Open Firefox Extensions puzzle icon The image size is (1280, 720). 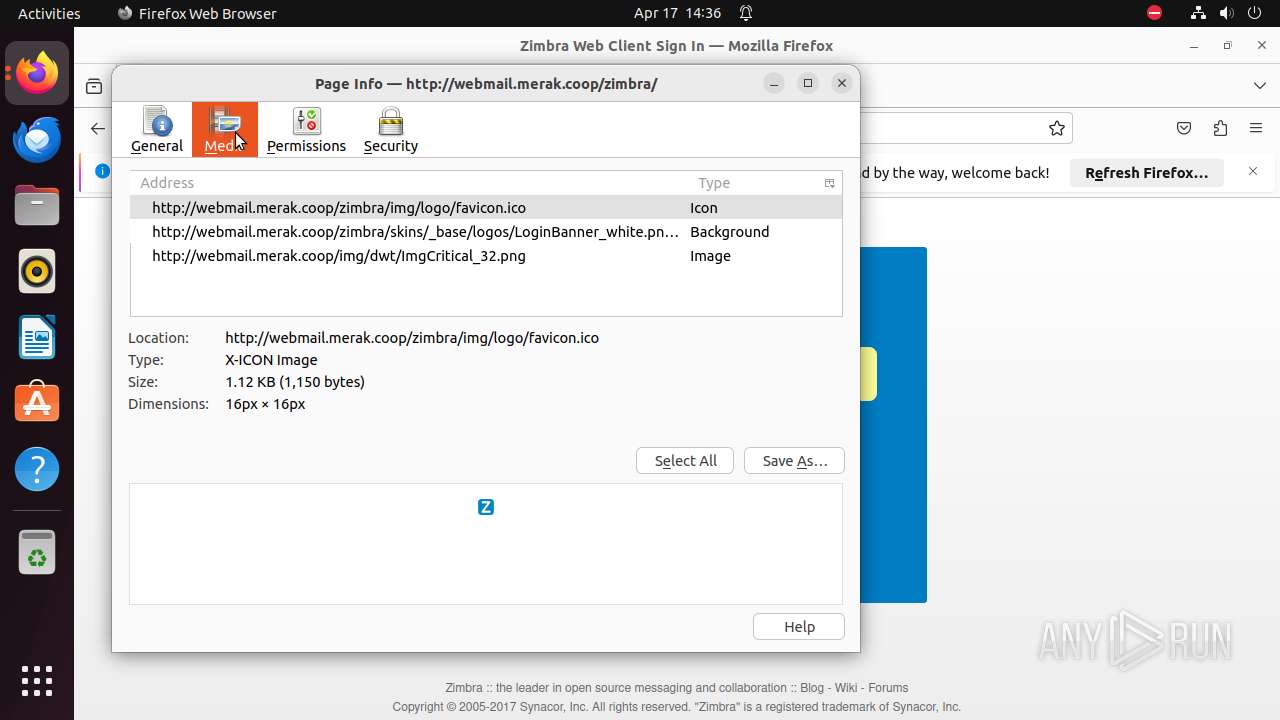(x=1220, y=128)
